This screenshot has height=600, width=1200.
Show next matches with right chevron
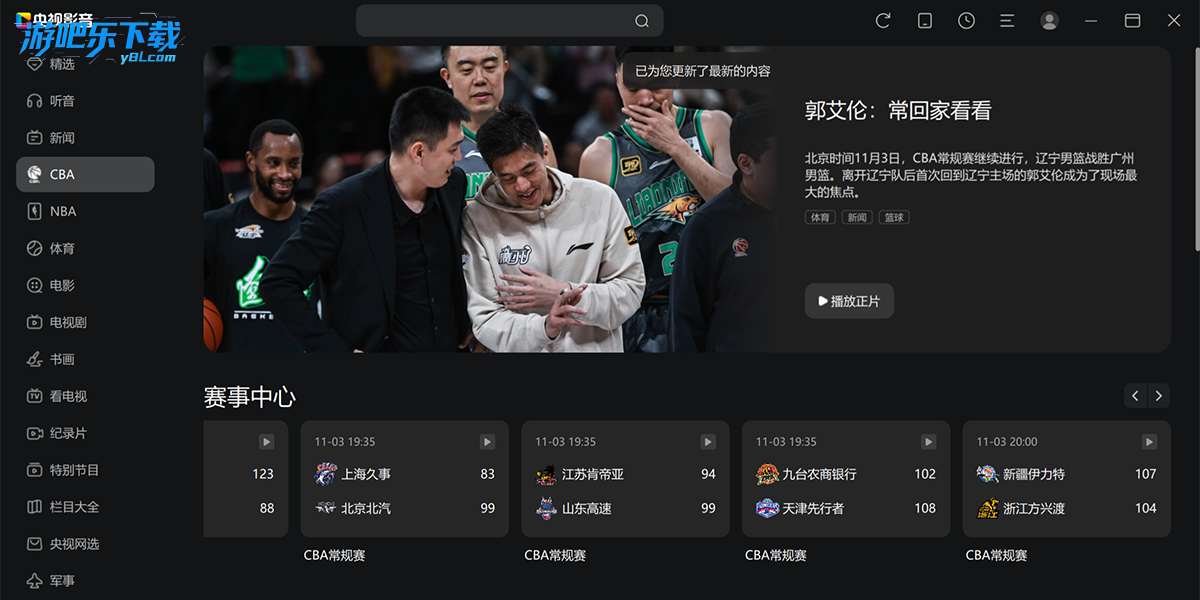tap(1159, 396)
